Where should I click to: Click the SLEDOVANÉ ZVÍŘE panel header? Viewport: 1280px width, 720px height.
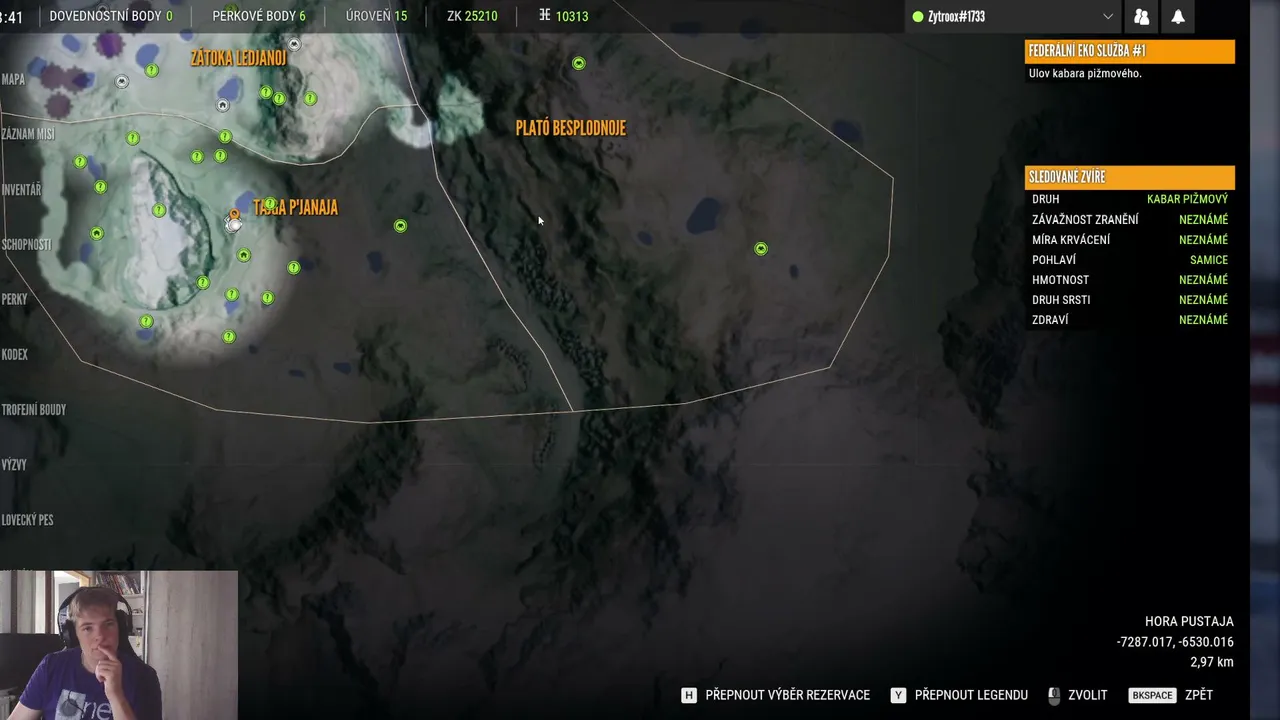1130,178
